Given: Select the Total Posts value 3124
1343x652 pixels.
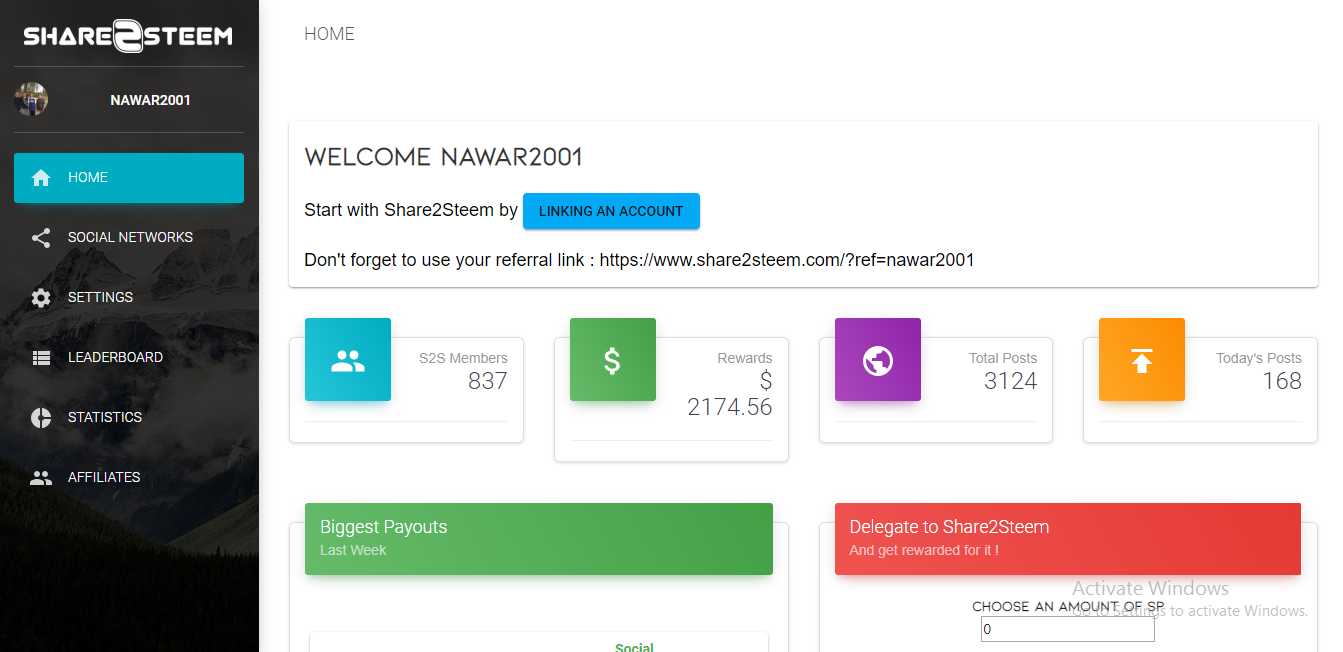Looking at the screenshot, I should coord(1010,381).
